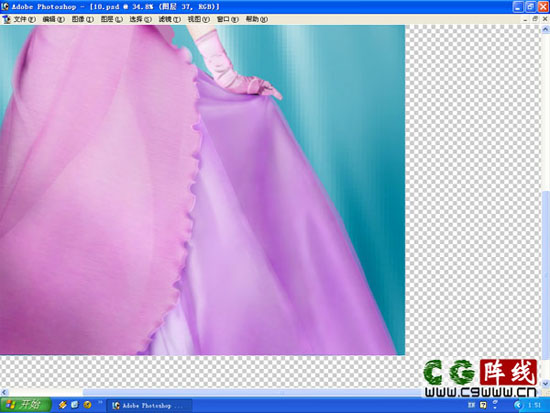550x413 pixels.
Task: Click the Photoshop icon in the title bar
Action: coord(5,6)
